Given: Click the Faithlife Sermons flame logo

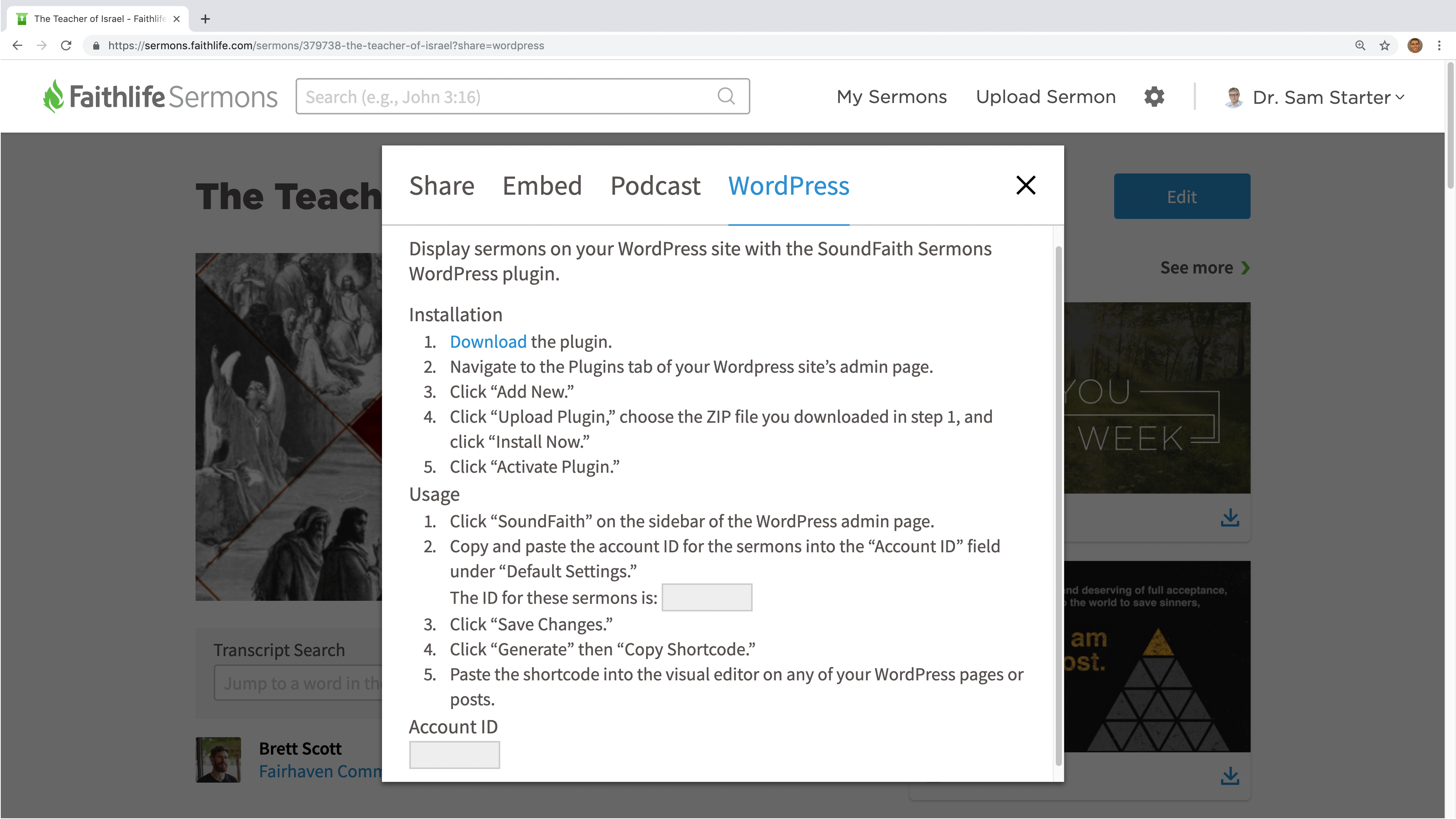Looking at the screenshot, I should coord(54,96).
